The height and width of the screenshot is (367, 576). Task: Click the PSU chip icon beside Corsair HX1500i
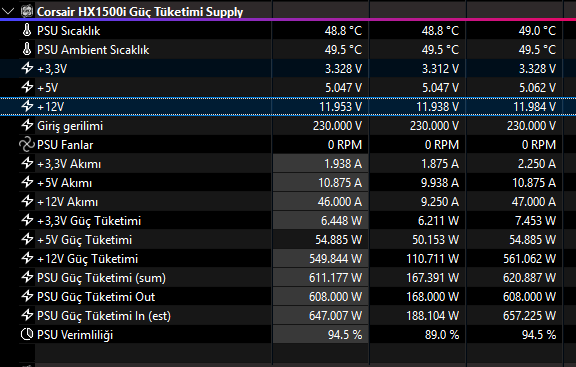point(27,11)
